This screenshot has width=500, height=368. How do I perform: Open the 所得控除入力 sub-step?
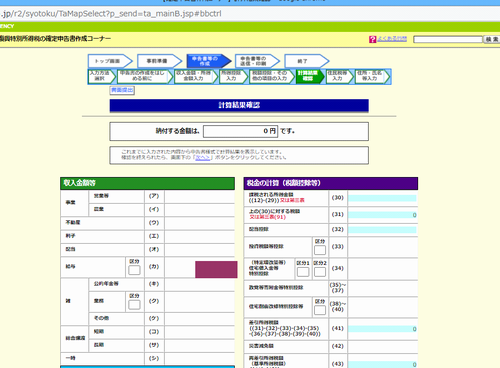click(233, 76)
